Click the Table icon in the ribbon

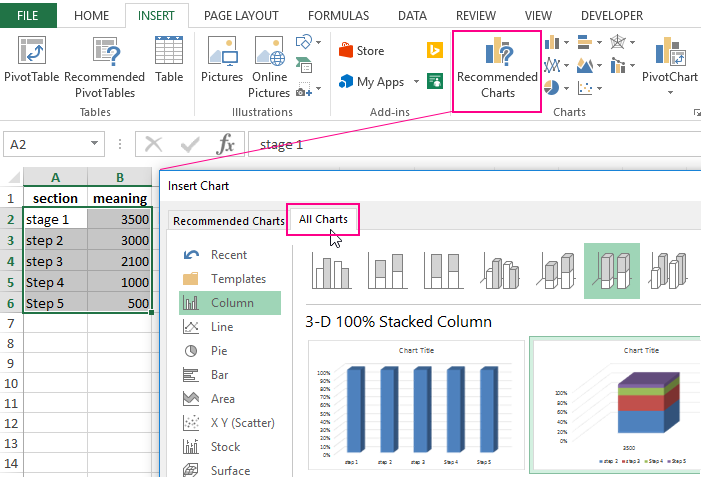(x=169, y=60)
